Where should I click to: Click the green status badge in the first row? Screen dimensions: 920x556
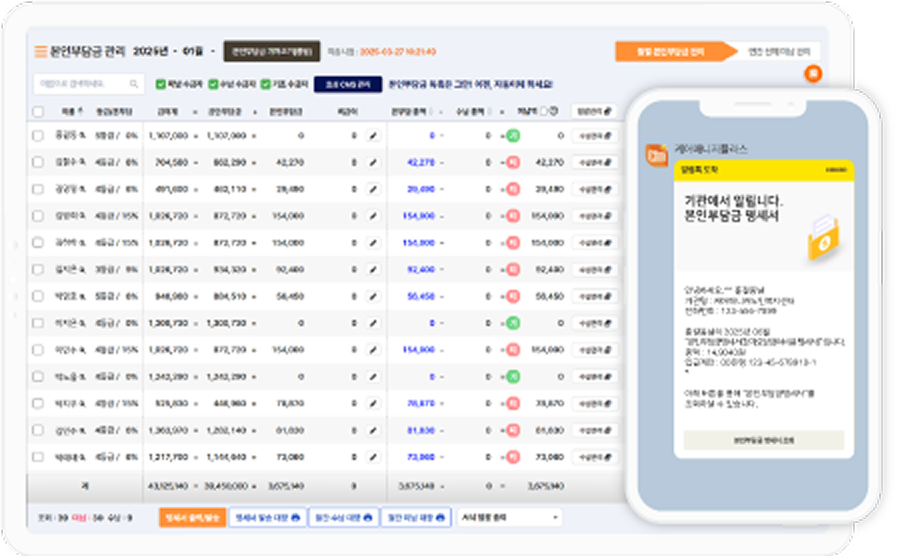[511, 135]
